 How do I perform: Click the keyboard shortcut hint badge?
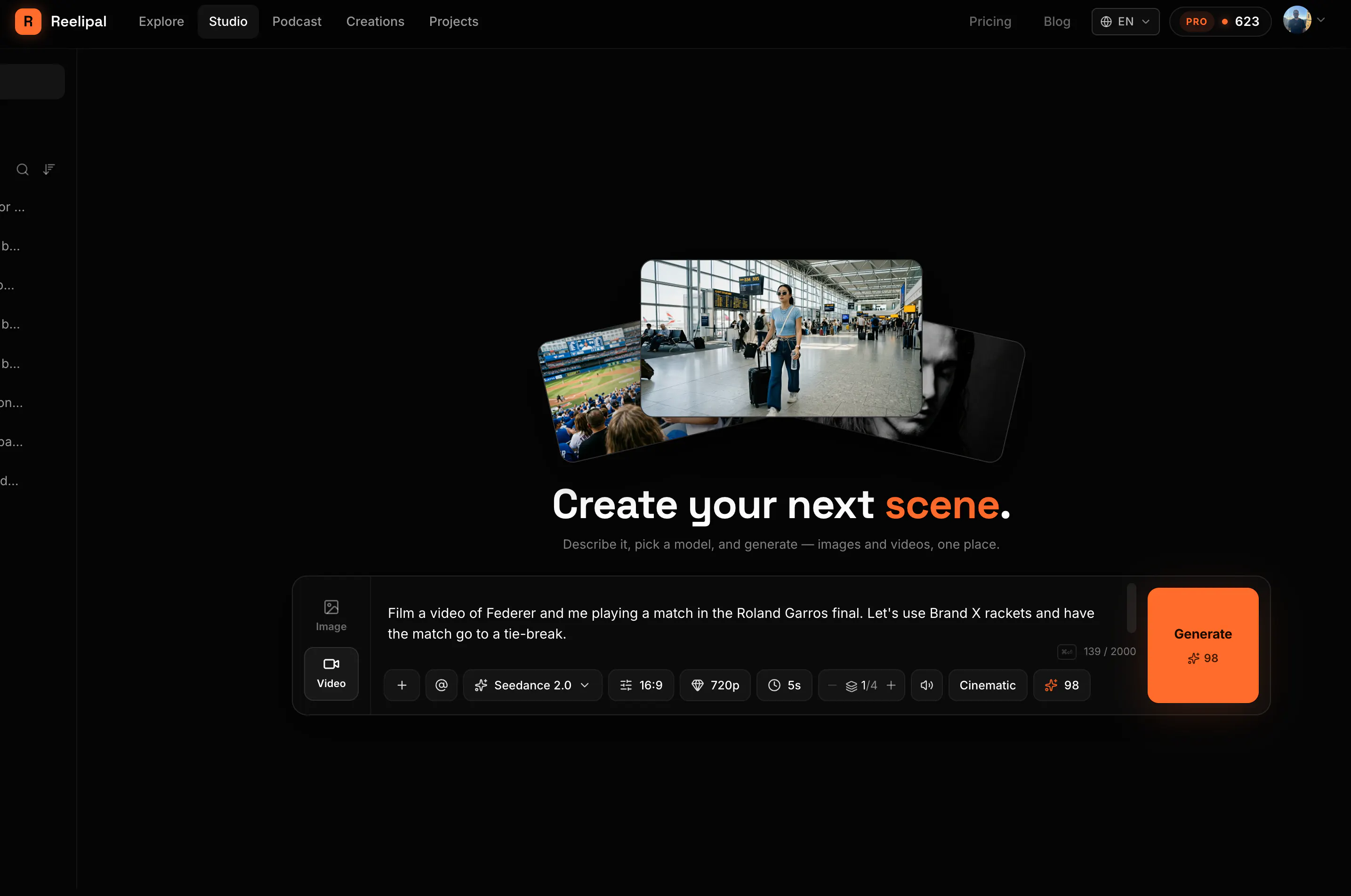1066,651
